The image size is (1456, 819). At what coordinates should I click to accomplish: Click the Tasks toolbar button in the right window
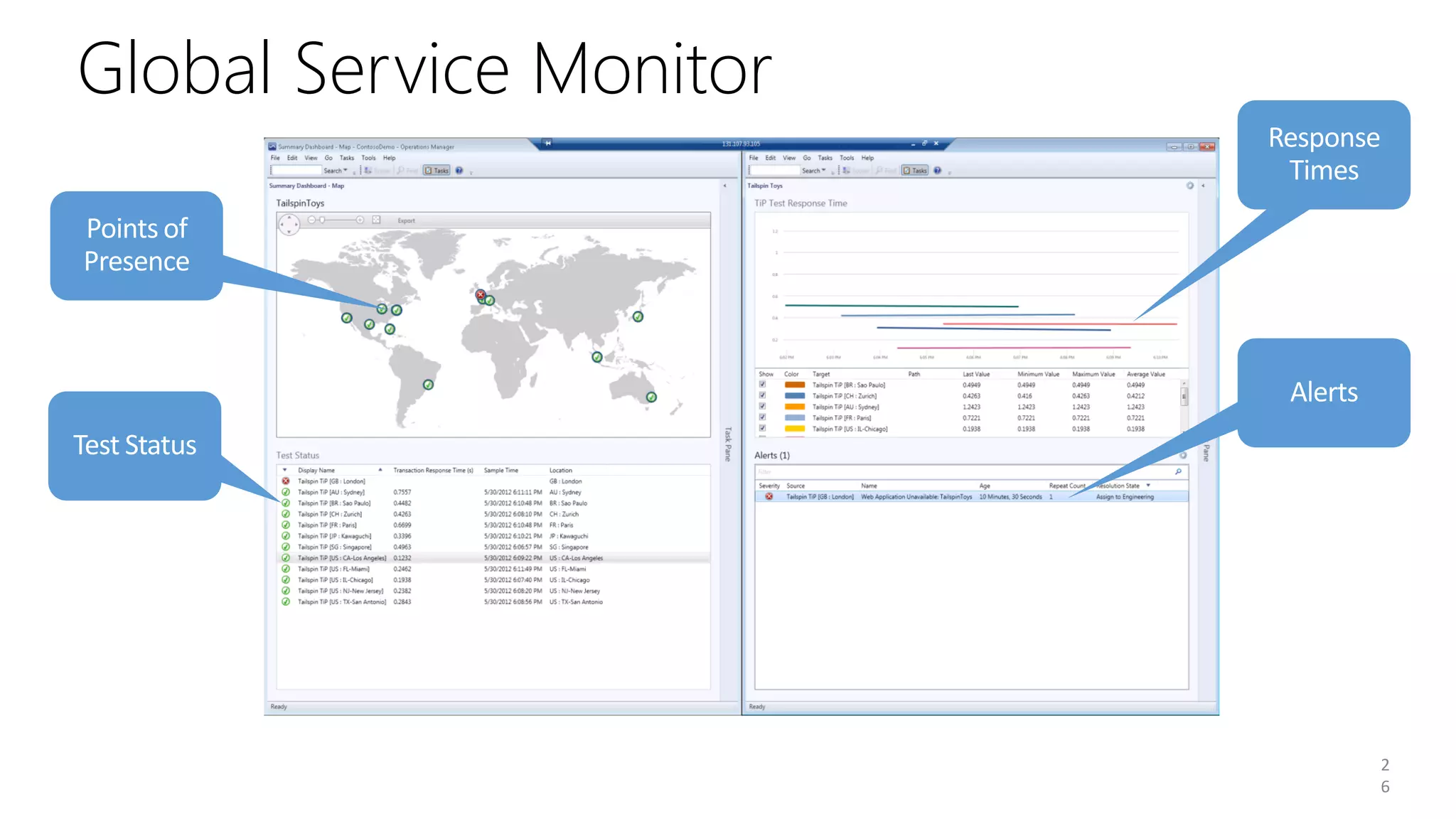[x=915, y=171]
